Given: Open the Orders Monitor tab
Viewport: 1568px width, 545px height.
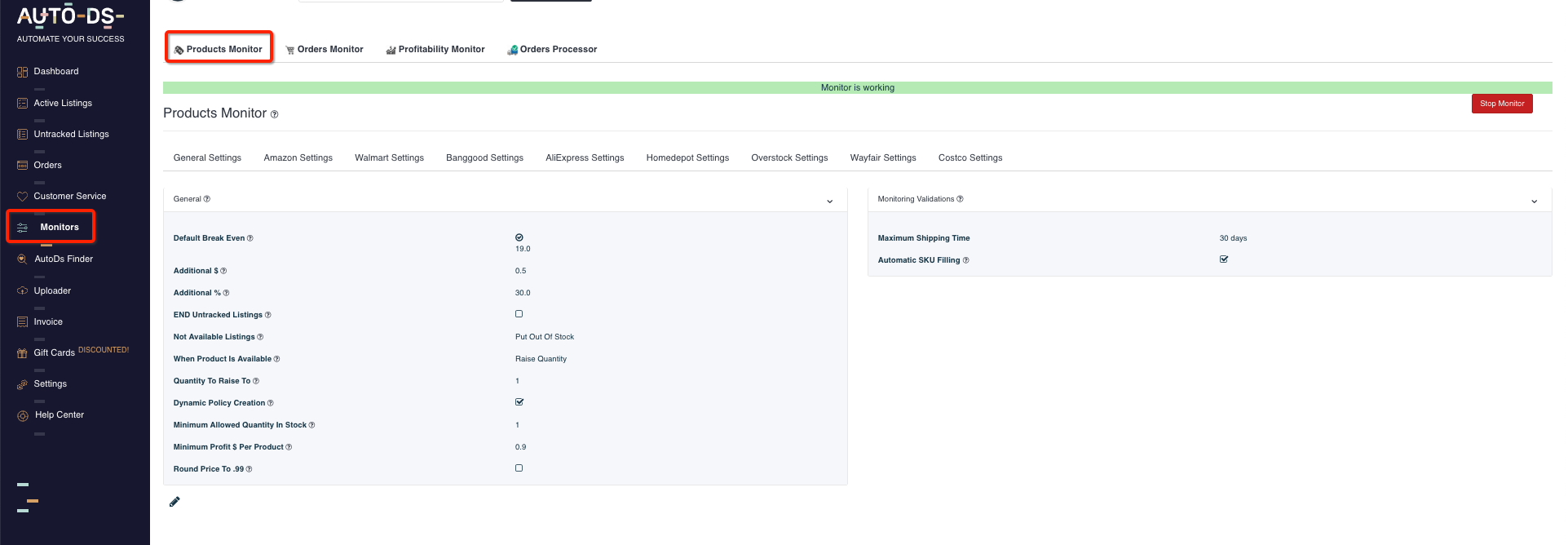Looking at the screenshot, I should pos(325,50).
